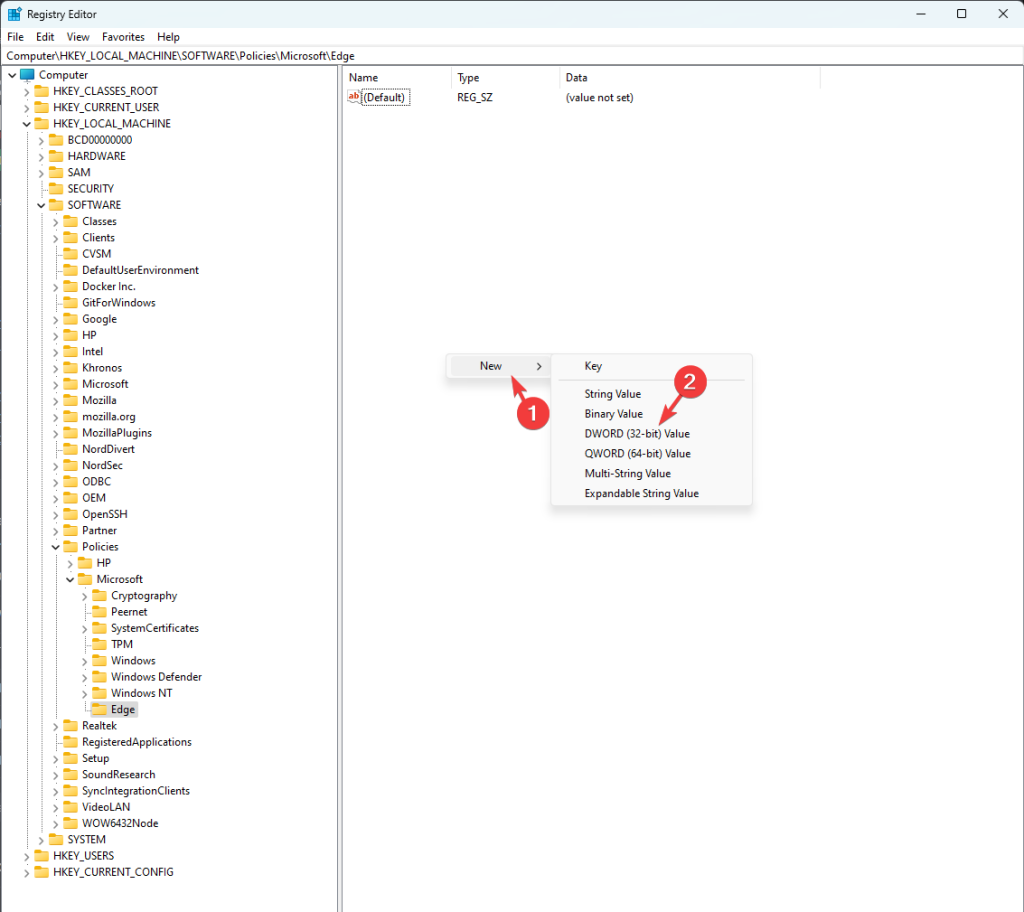Select Key from the New submenu

(593, 366)
